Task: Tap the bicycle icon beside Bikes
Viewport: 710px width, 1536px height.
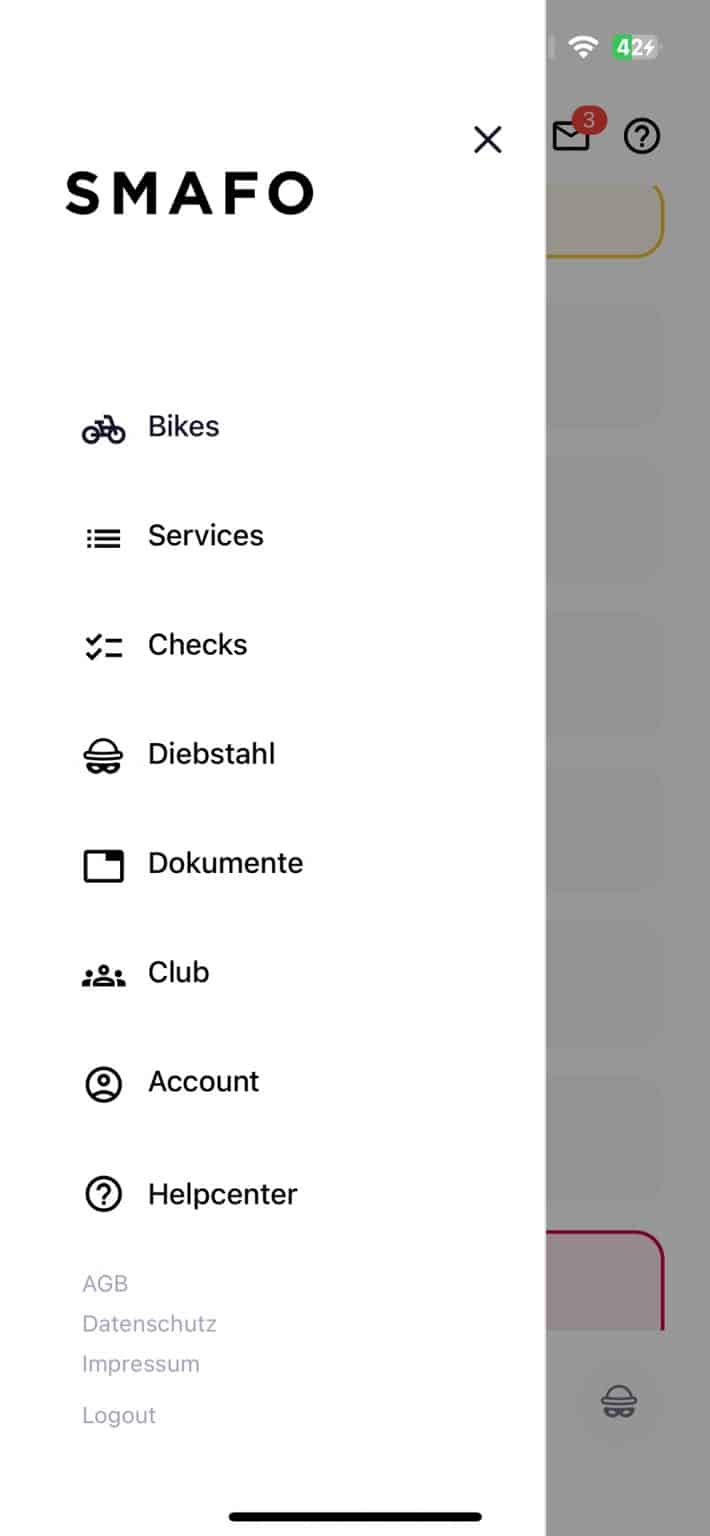Action: 103,430
